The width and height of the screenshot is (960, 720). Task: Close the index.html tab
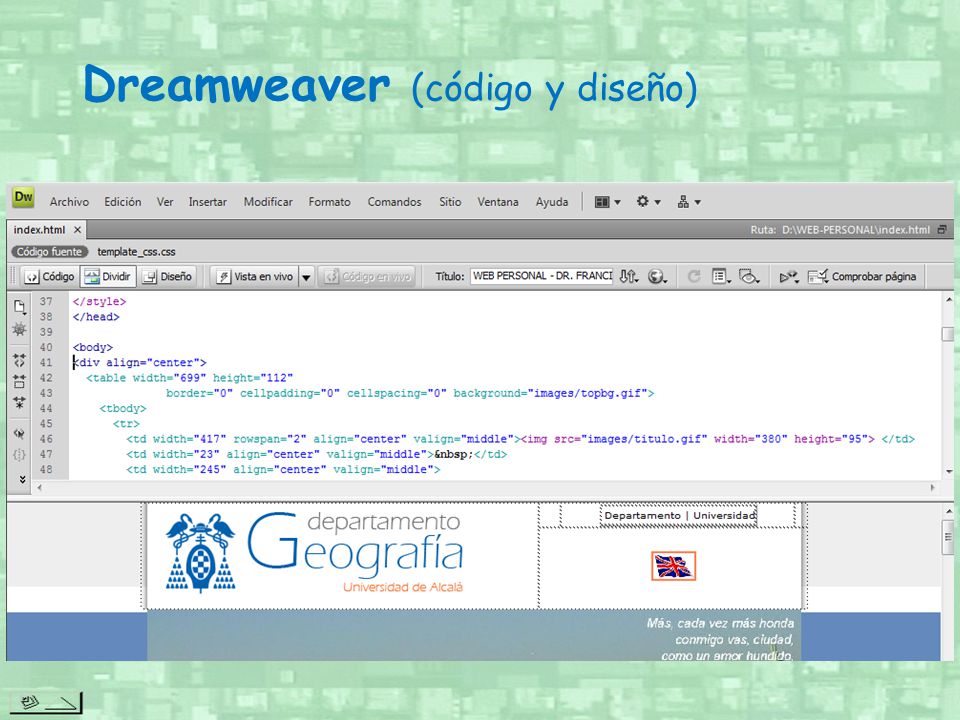point(77,230)
